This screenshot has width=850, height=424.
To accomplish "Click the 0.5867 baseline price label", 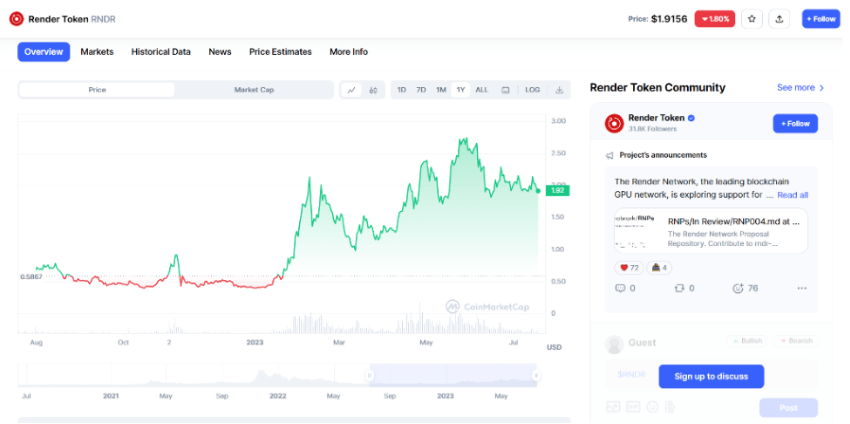I will [x=29, y=277].
